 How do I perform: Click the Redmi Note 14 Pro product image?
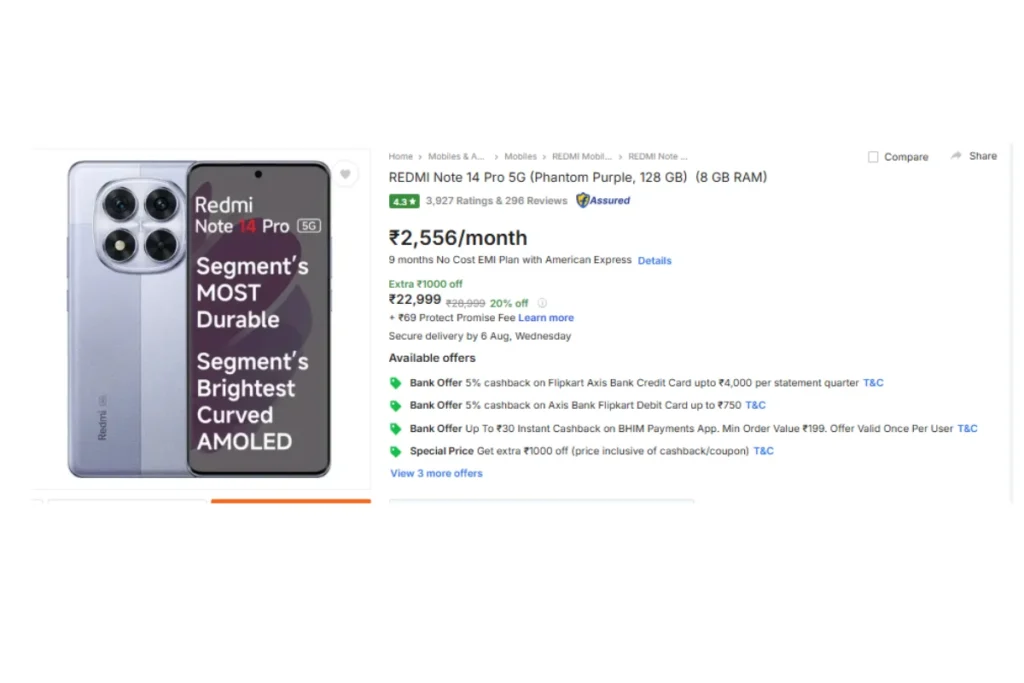pyautogui.click(x=199, y=319)
